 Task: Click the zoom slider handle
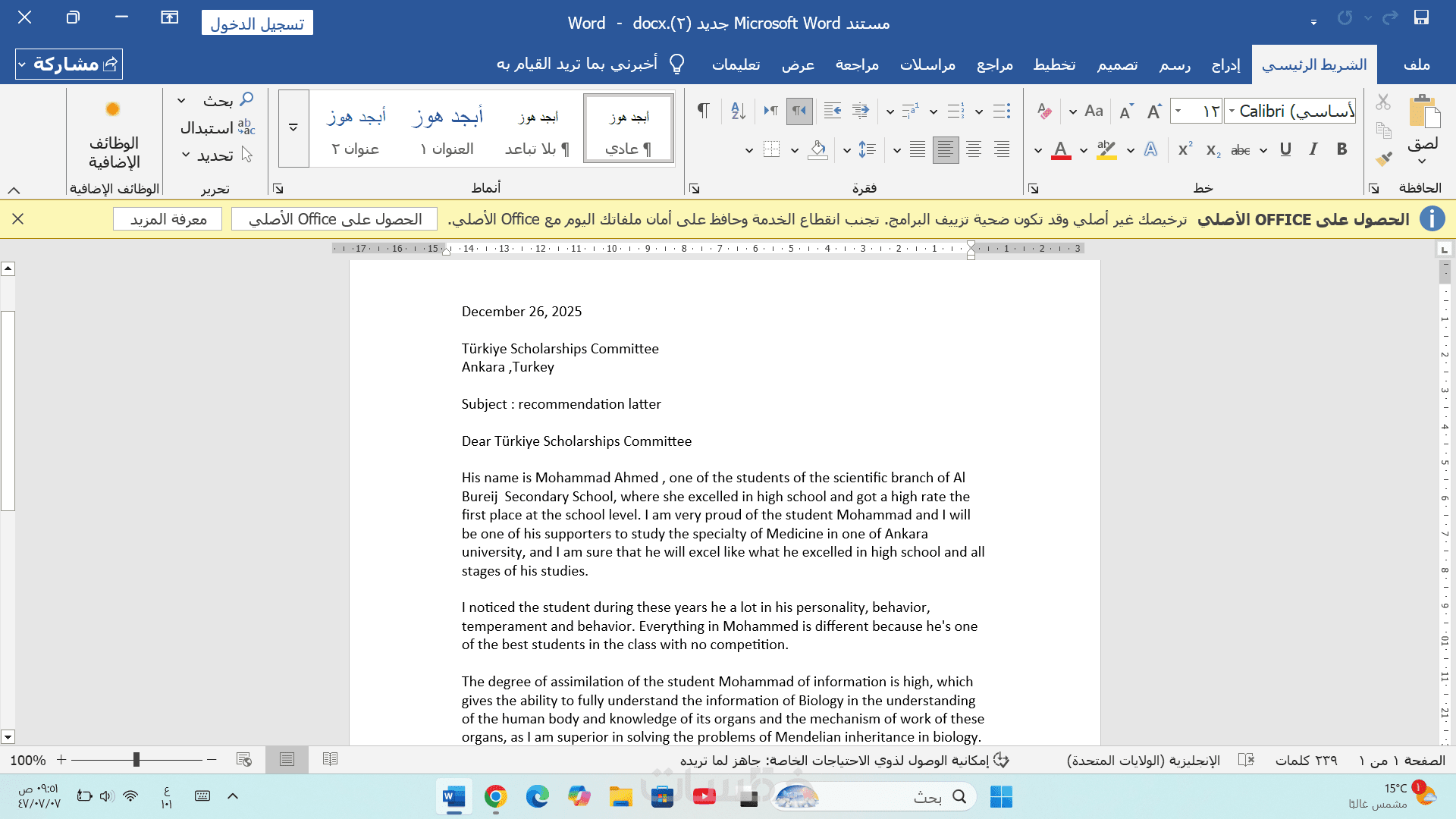point(136,759)
